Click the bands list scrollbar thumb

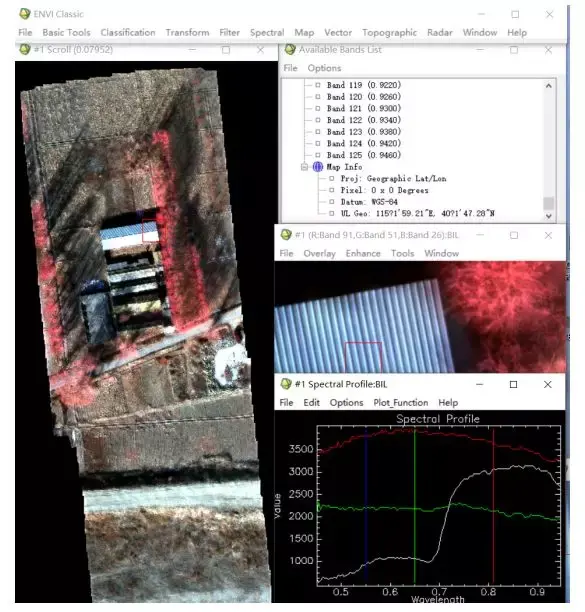pos(549,203)
